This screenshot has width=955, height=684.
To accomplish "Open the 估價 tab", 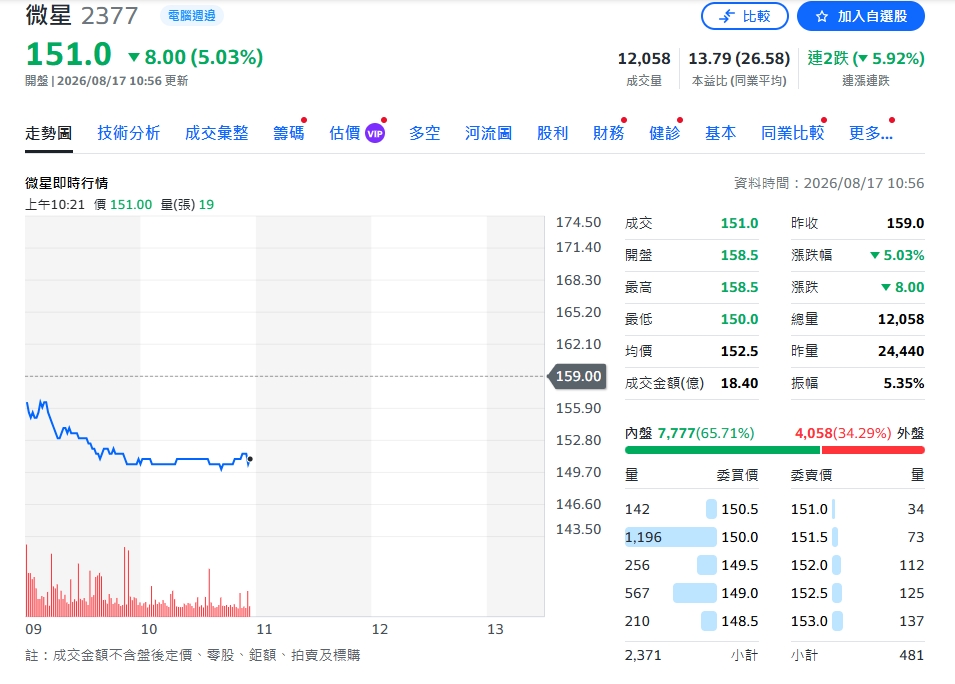I will pos(345,133).
